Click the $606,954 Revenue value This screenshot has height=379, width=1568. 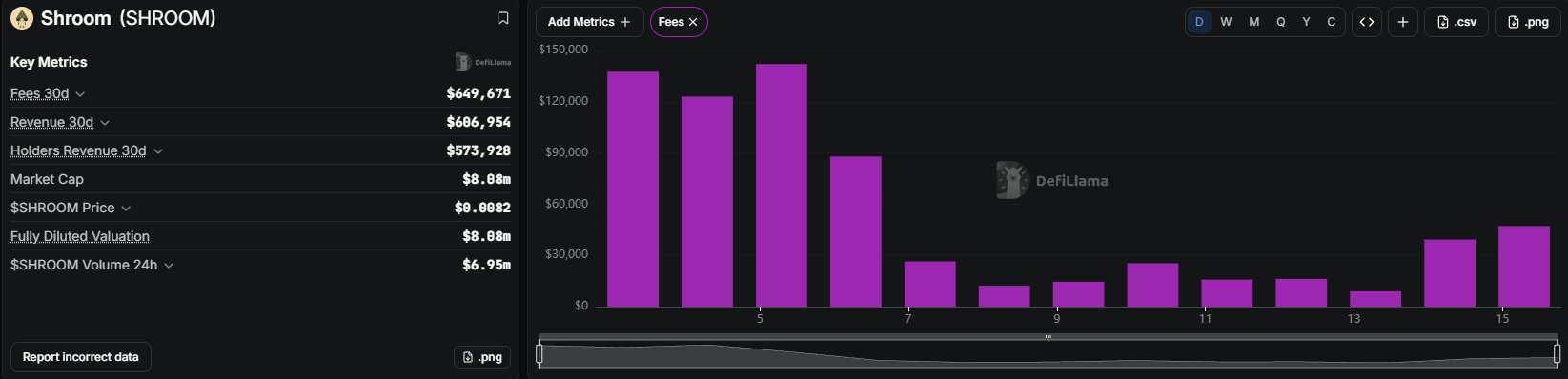tap(479, 122)
